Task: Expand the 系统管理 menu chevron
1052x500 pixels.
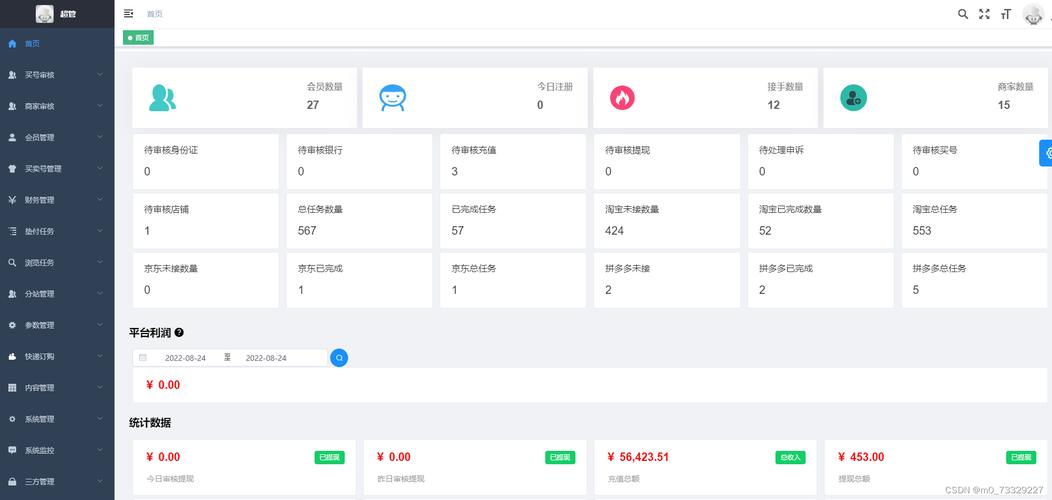Action: pos(100,419)
